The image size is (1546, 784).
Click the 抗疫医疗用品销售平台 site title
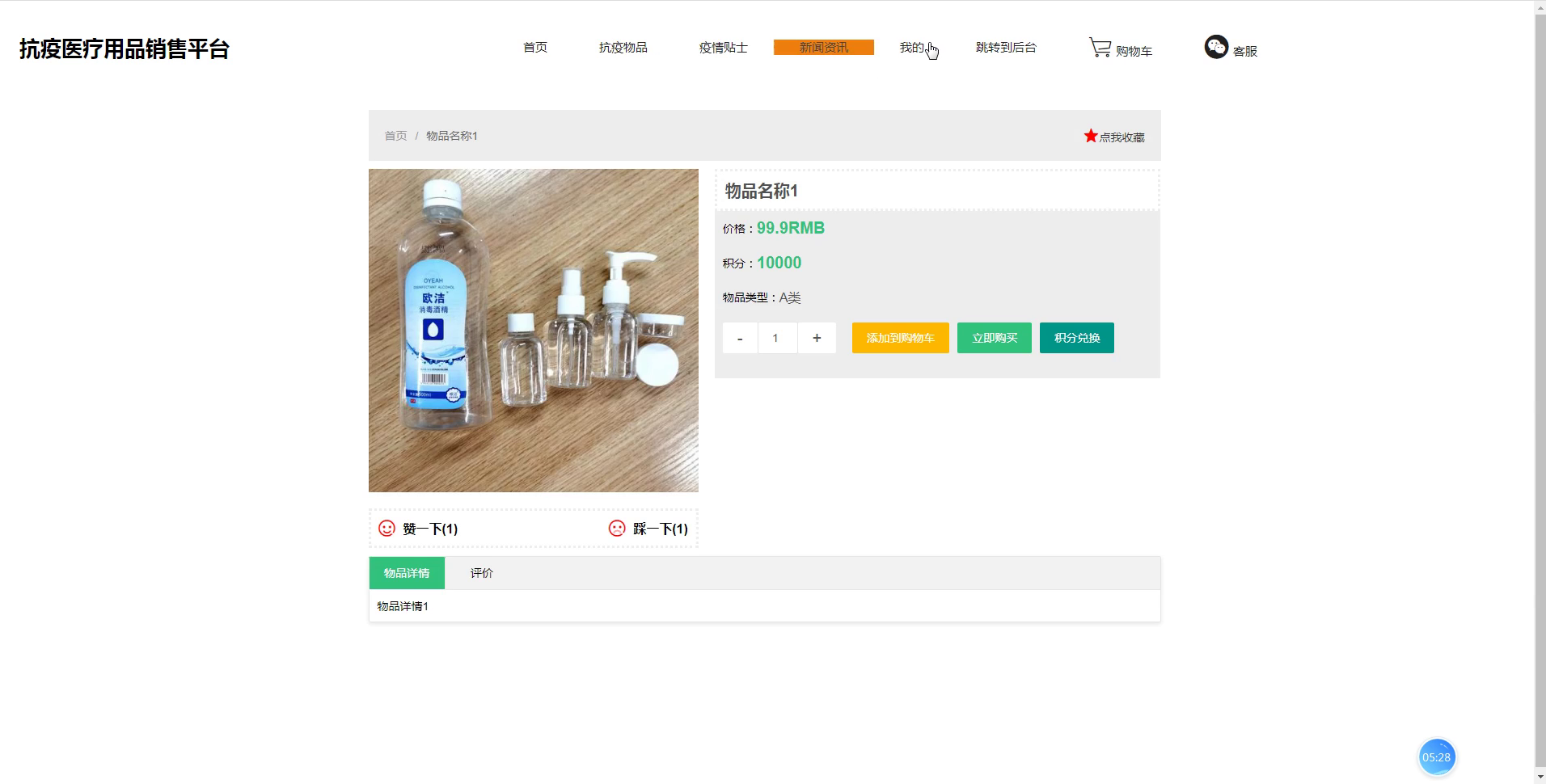[125, 48]
